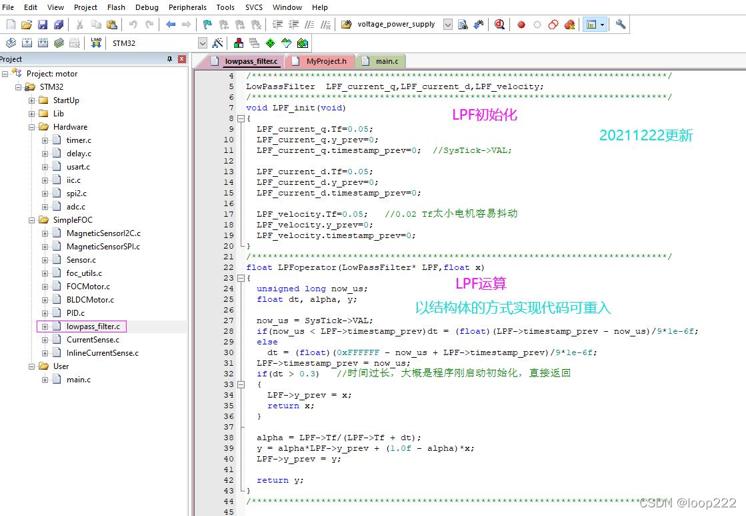Collapse the SimpleFOC folder
Viewport: 746px width, 516px height.
pyautogui.click(x=31, y=220)
